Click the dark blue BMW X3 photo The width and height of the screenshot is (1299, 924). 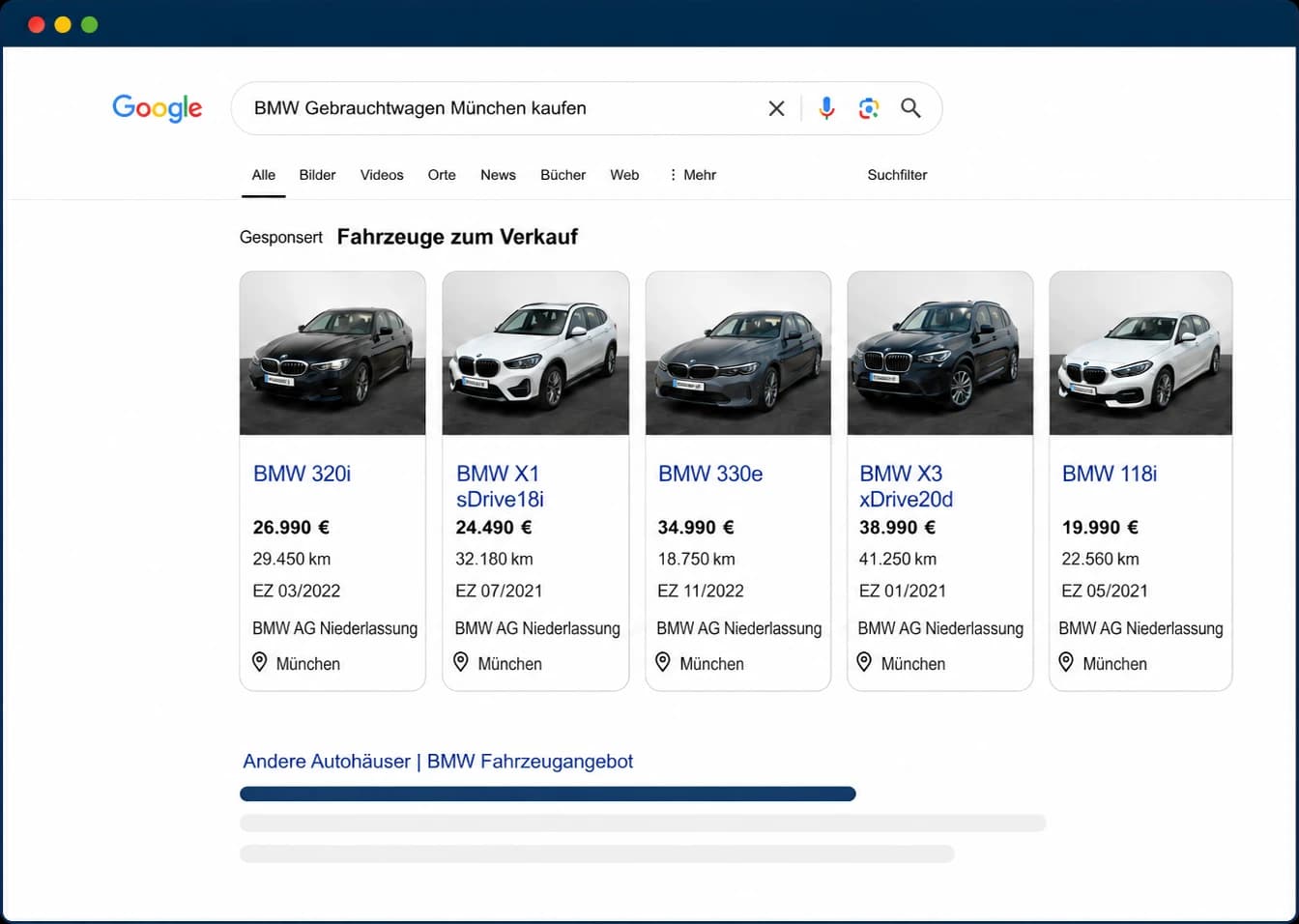point(939,354)
